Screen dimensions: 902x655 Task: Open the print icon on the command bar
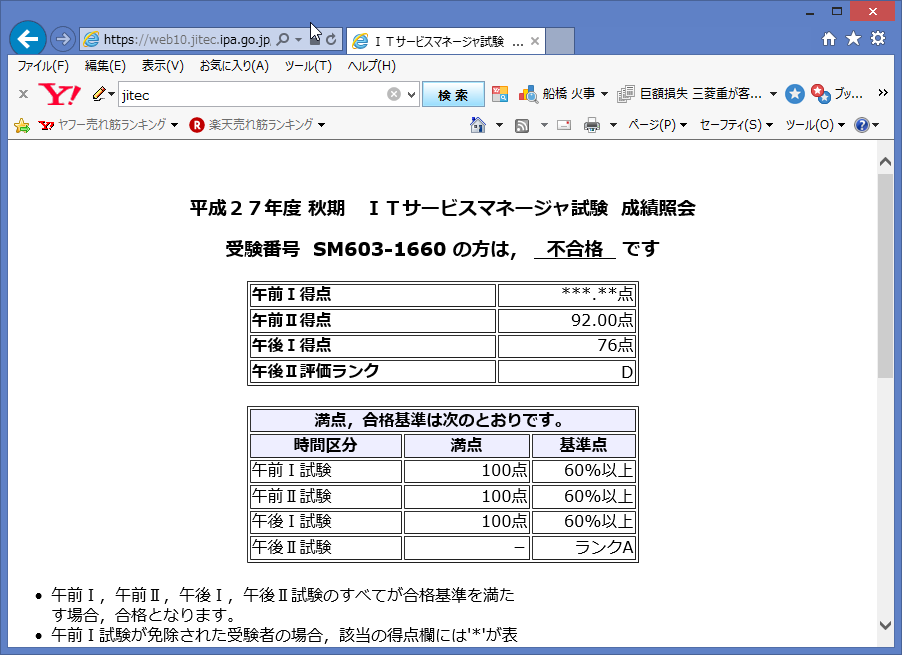click(x=593, y=124)
